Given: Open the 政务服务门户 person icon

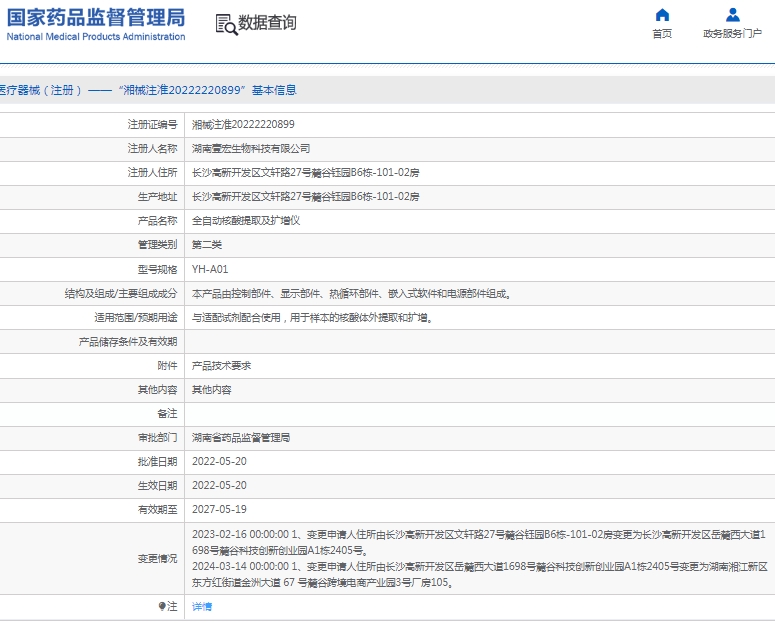Looking at the screenshot, I should click(732, 15).
